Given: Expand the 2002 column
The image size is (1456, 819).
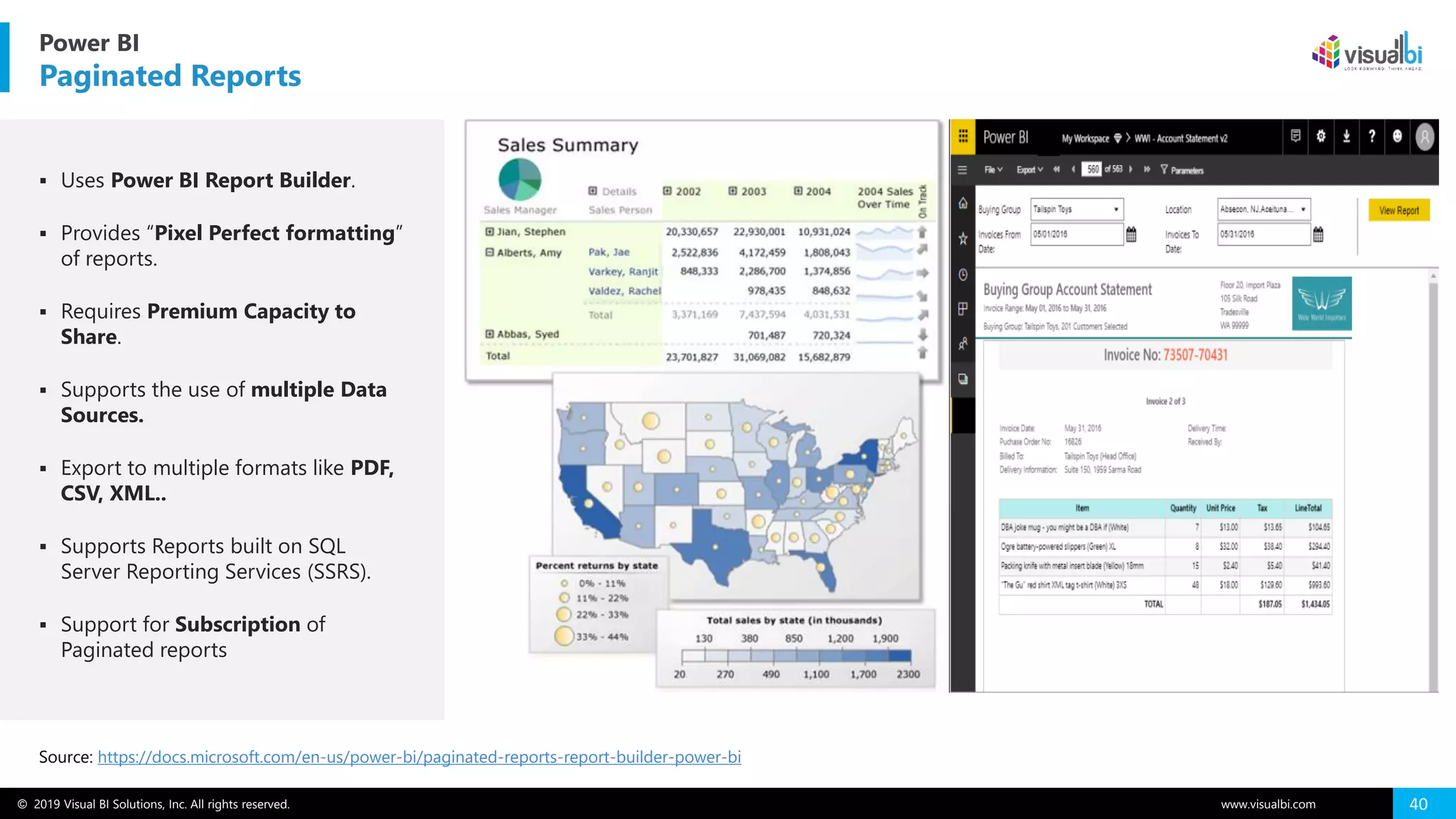Looking at the screenshot, I should coord(667,191).
